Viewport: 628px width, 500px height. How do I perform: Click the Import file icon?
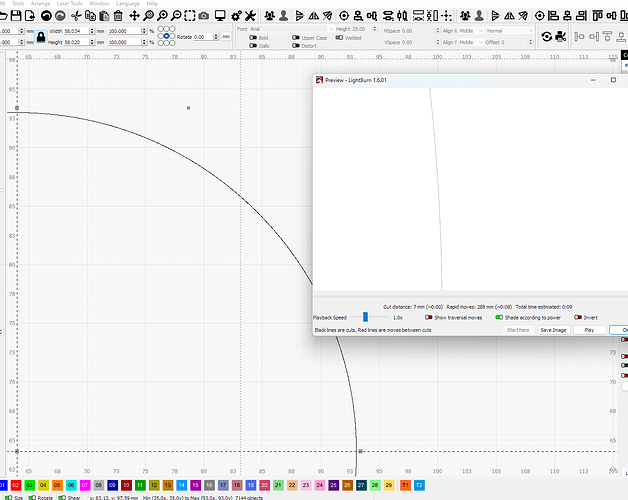pyautogui.click(x=30, y=16)
